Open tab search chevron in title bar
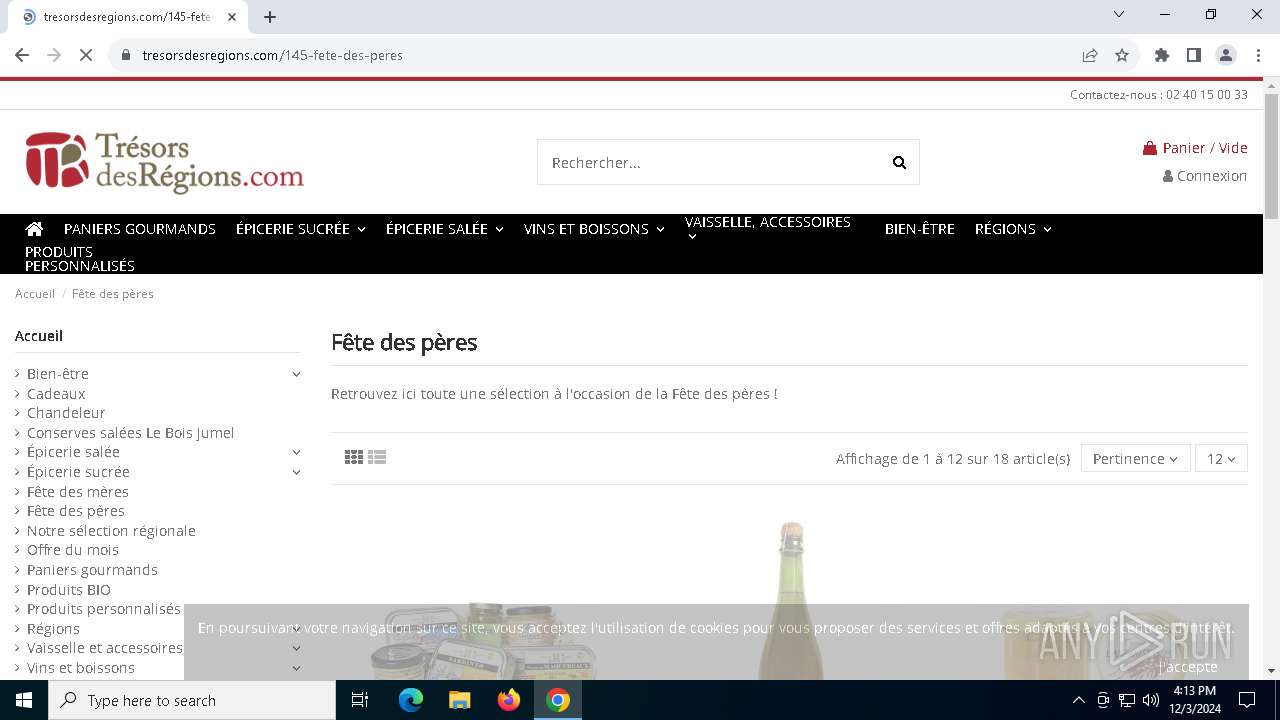1280x720 pixels. 1119,14
